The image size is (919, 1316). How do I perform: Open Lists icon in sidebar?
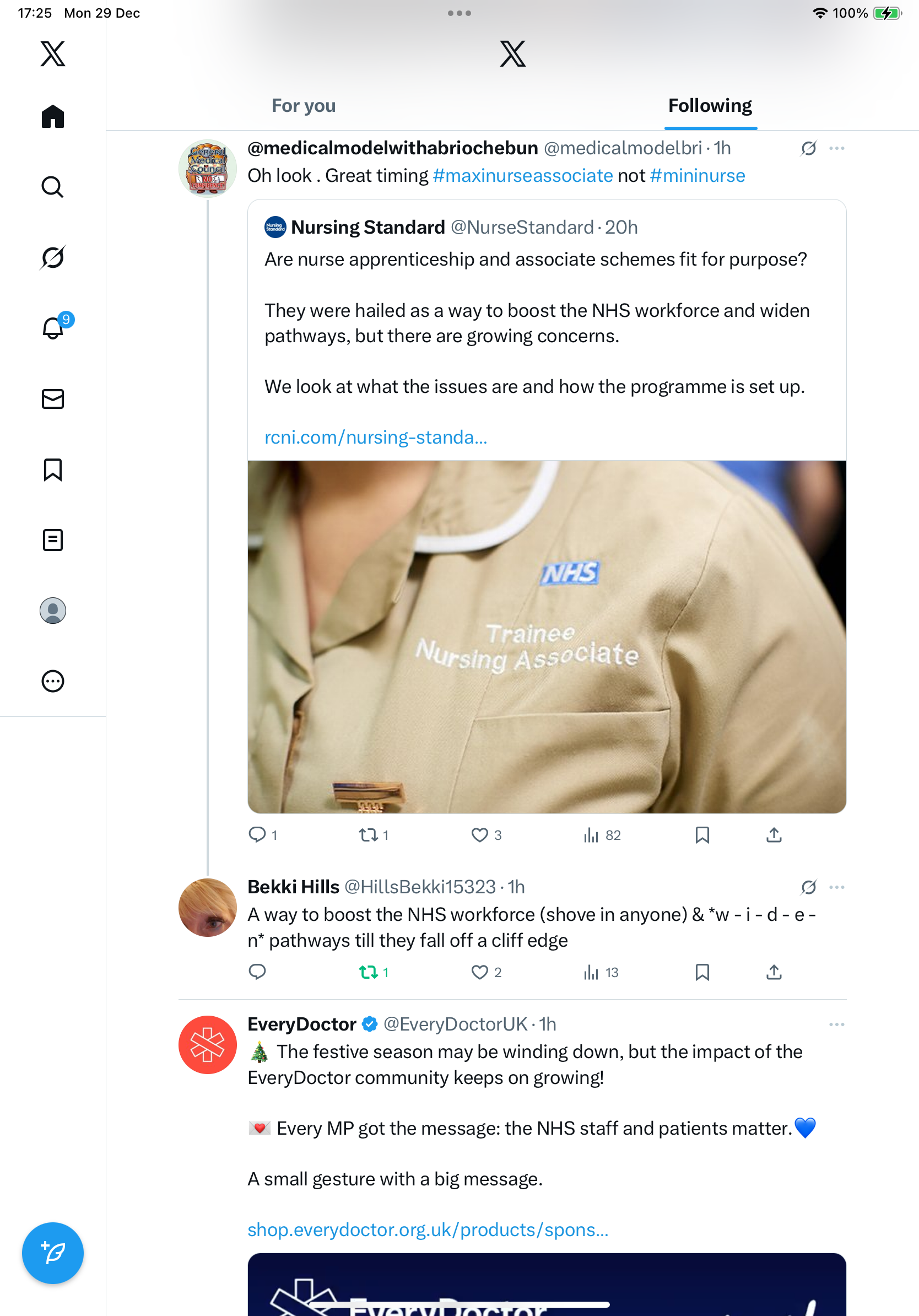53,540
